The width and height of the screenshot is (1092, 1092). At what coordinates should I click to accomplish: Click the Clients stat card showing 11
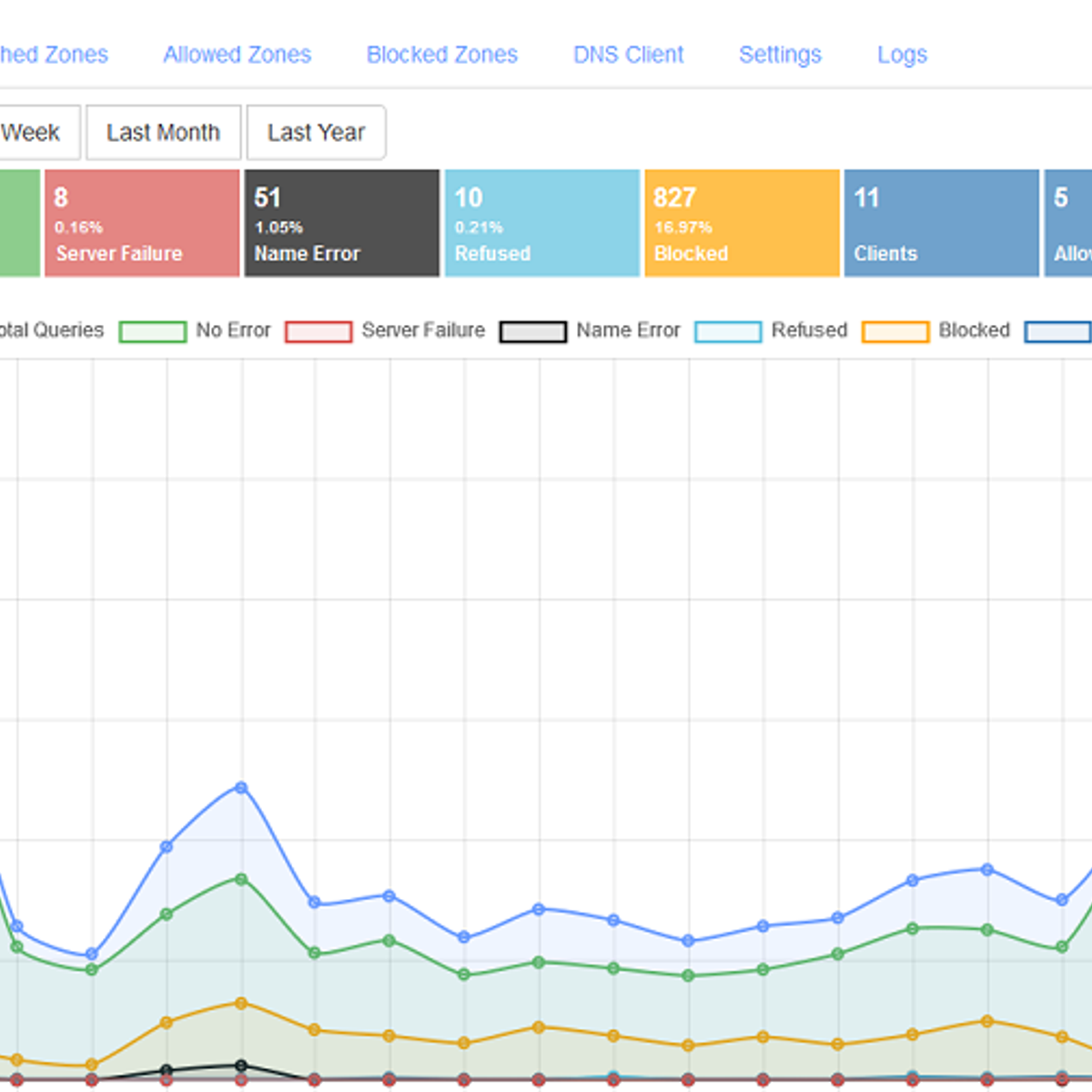pyautogui.click(x=941, y=223)
